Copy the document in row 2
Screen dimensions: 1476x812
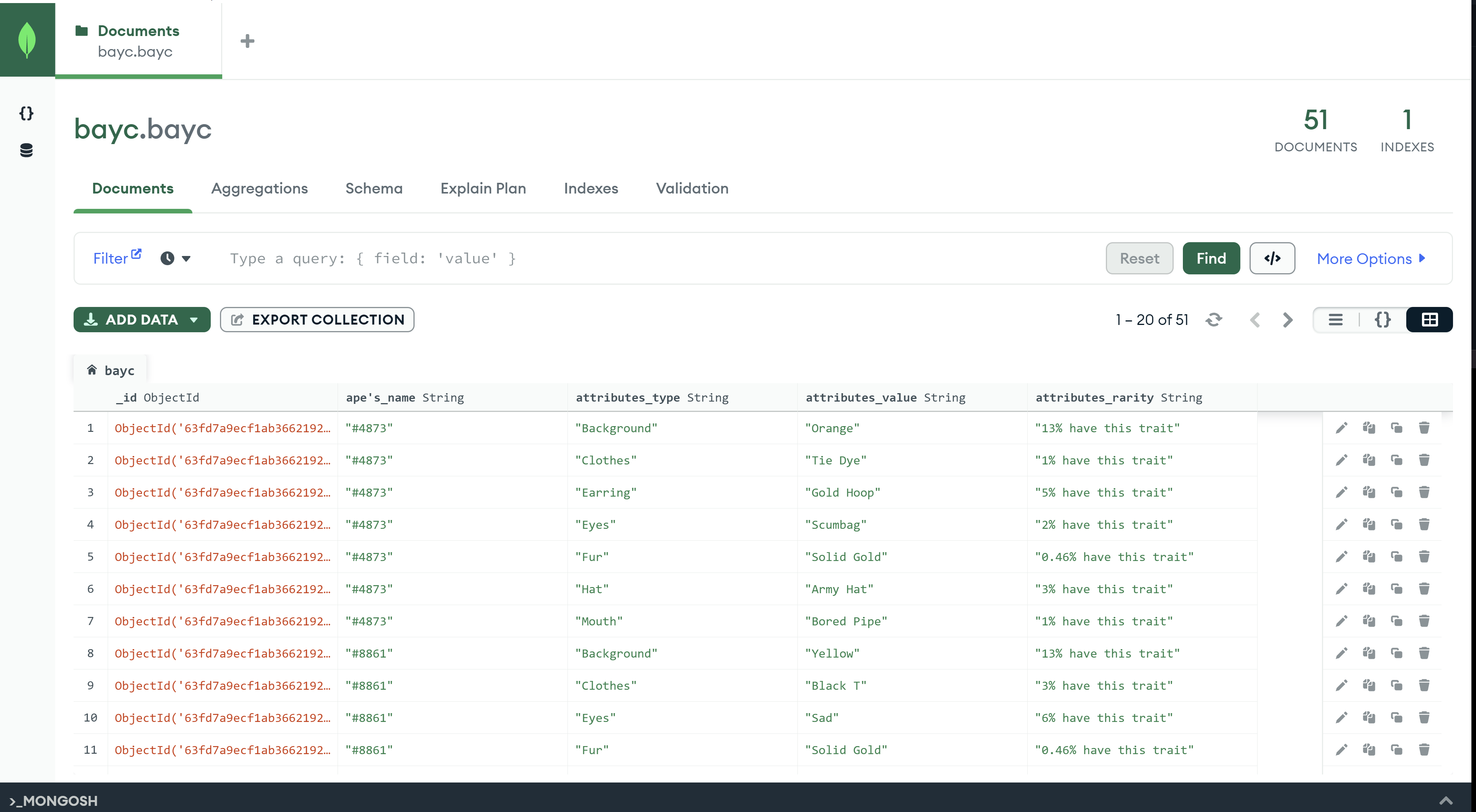tap(1369, 460)
